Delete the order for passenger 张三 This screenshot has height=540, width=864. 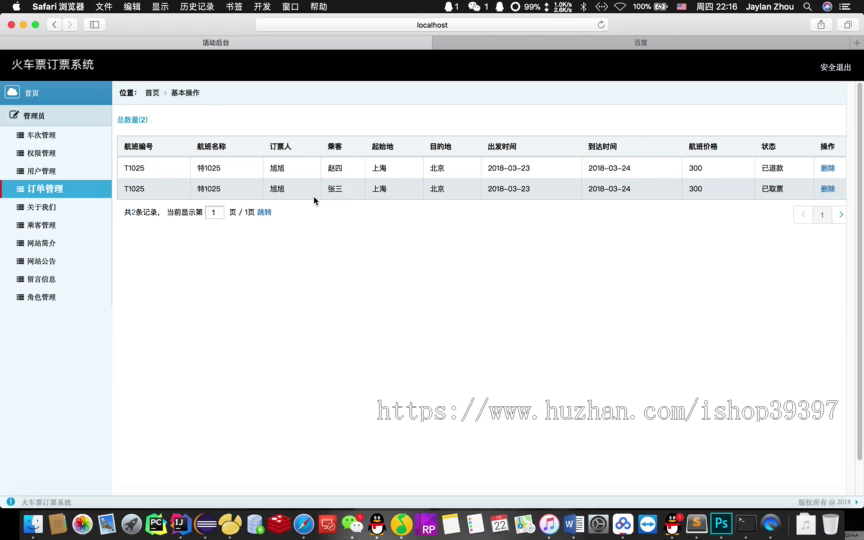pyautogui.click(x=828, y=188)
